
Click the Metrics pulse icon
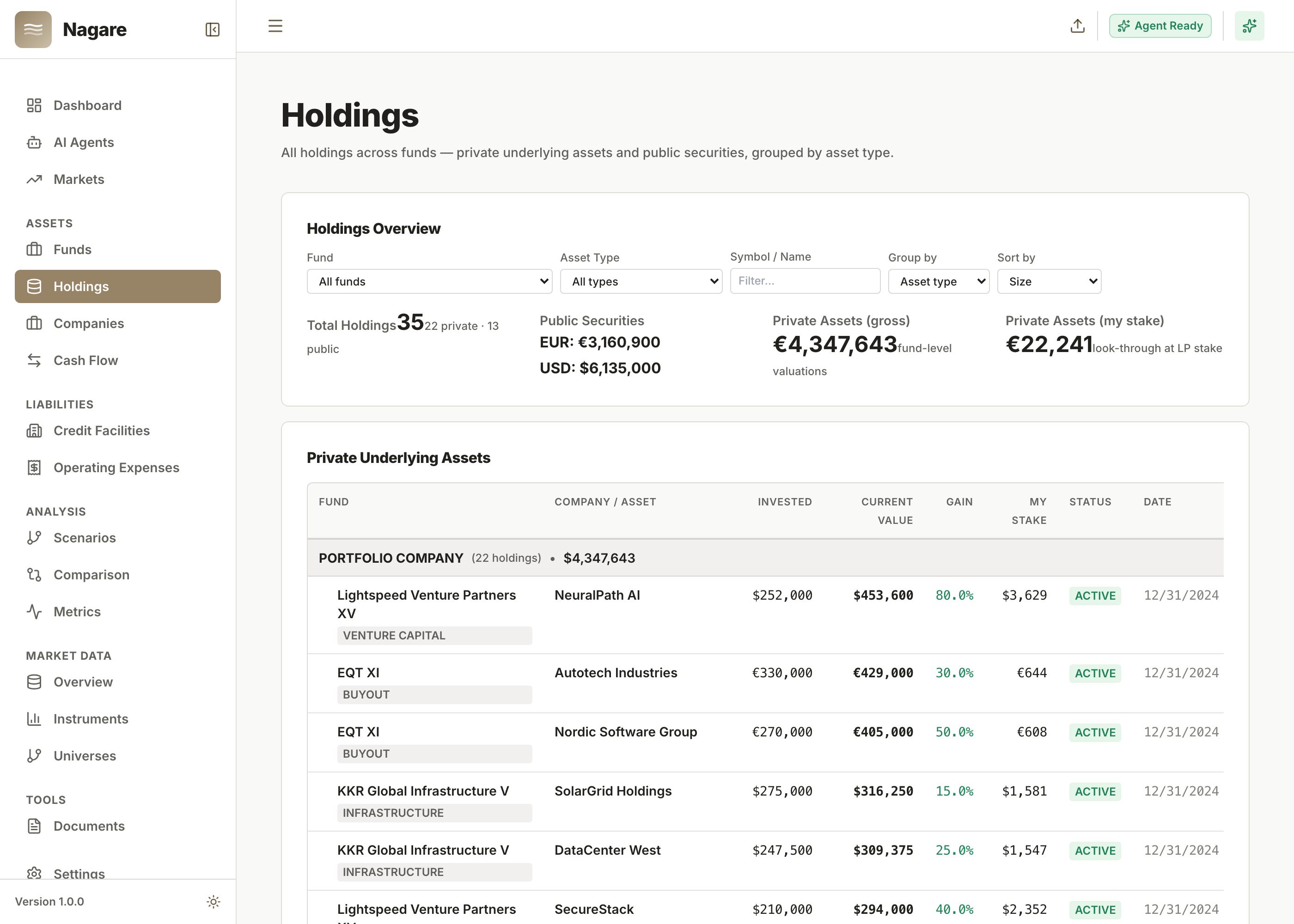pos(34,612)
